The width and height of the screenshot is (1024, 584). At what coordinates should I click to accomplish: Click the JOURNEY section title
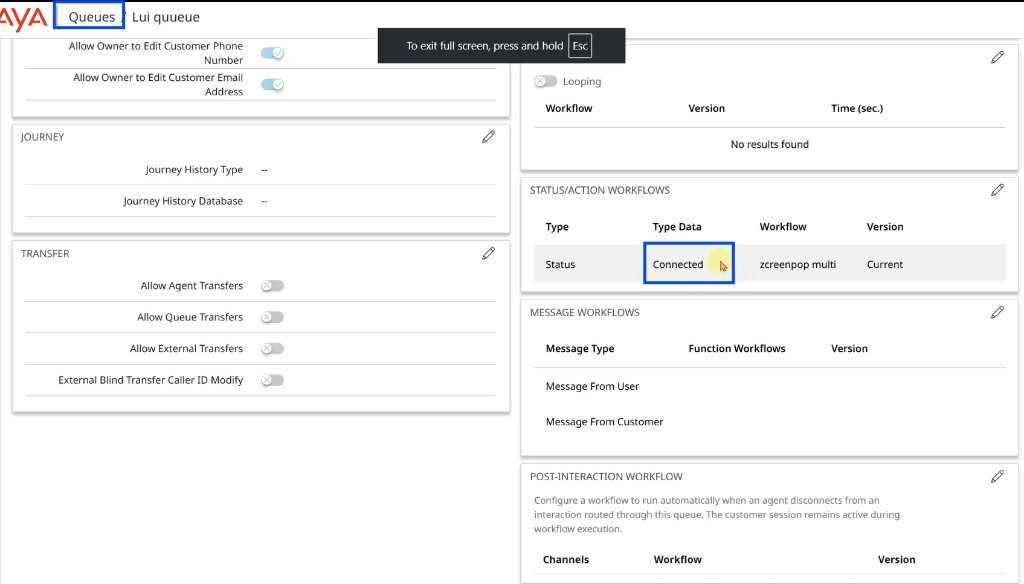(42, 137)
